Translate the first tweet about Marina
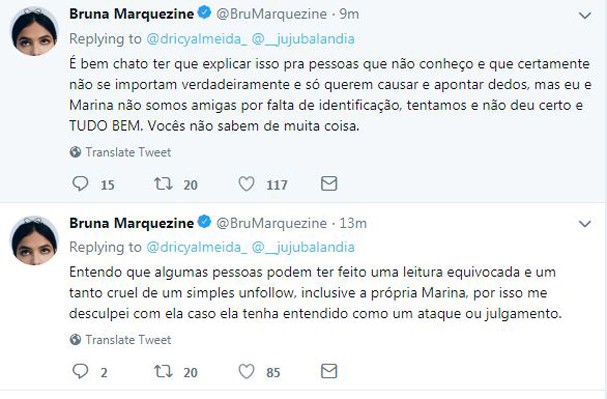The image size is (607, 399). pyautogui.click(x=120, y=152)
